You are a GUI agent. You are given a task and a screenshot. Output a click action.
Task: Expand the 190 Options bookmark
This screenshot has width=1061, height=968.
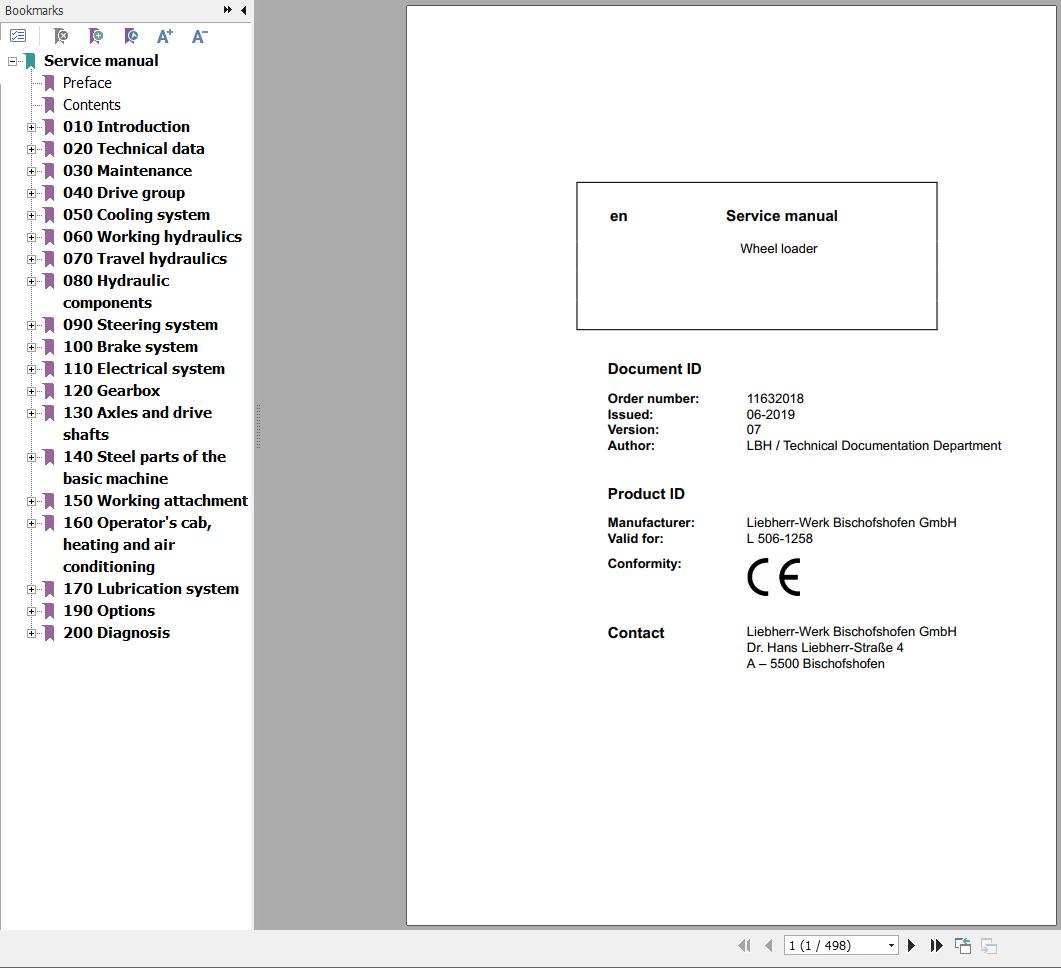coord(31,611)
